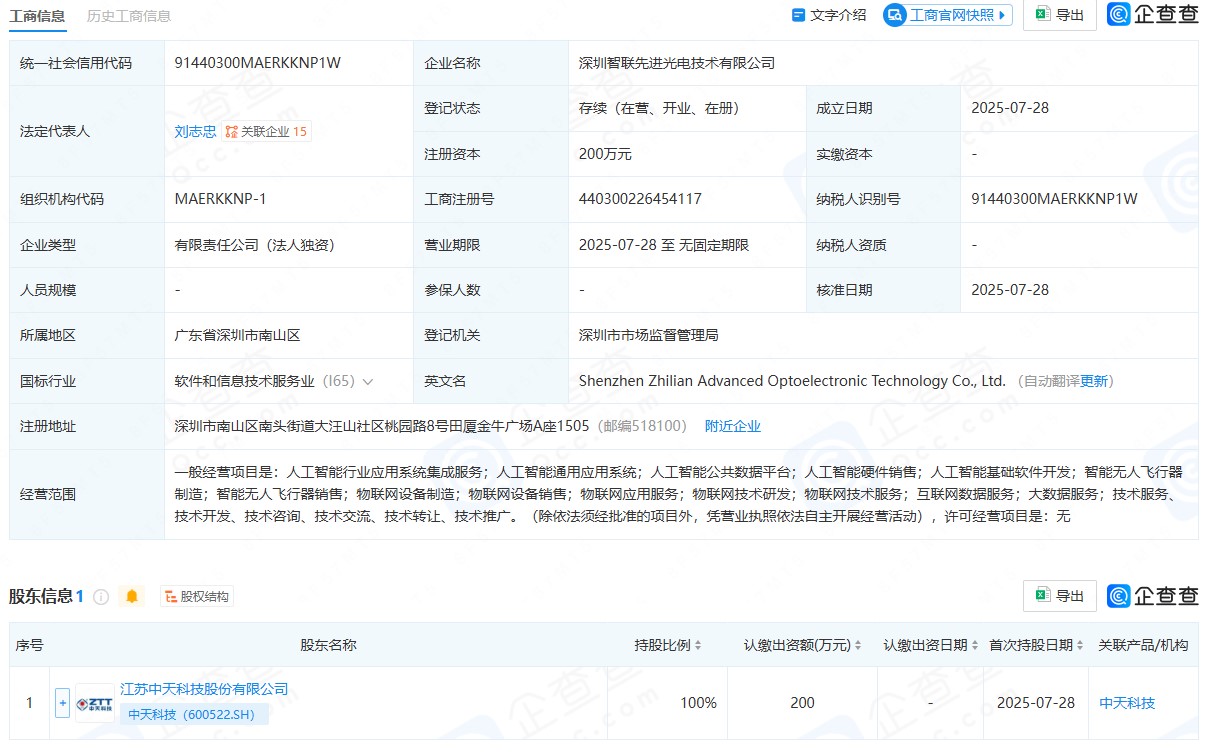Click the 企查查 logo beside 工商信息
Viewport: 1212px width, 752px height.
pyautogui.click(x=1153, y=15)
